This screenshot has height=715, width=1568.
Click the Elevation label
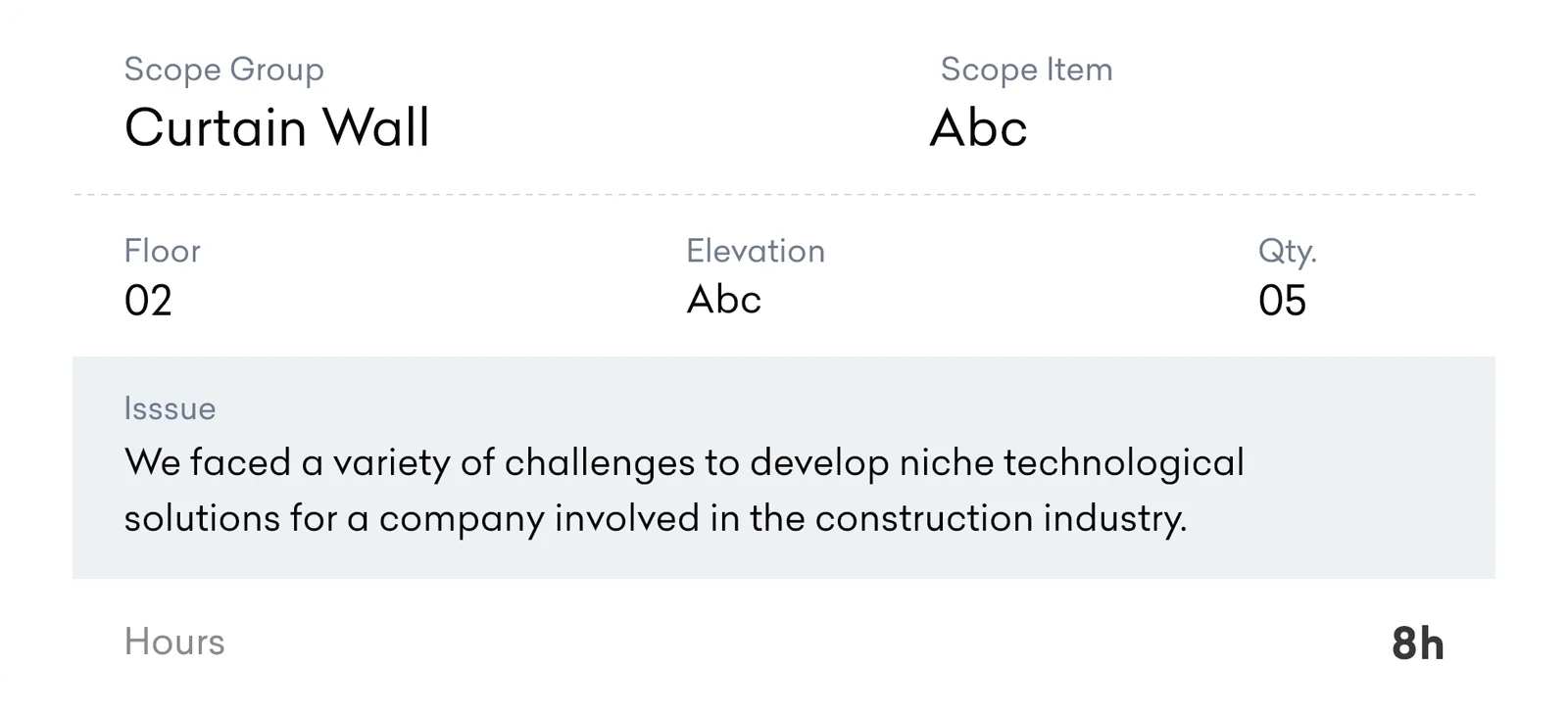point(755,251)
